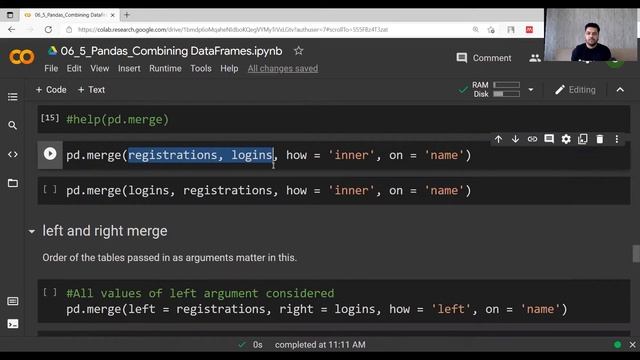The width and height of the screenshot is (640, 360).
Task: Open browser favorites icon
Action: coord(491,29)
